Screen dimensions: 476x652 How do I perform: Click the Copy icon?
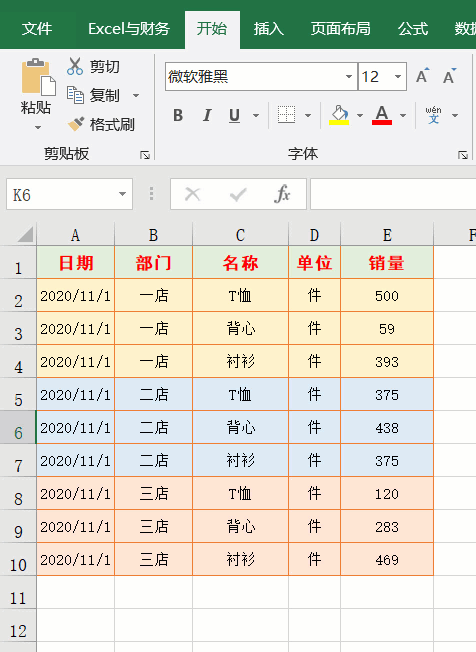(x=75, y=95)
